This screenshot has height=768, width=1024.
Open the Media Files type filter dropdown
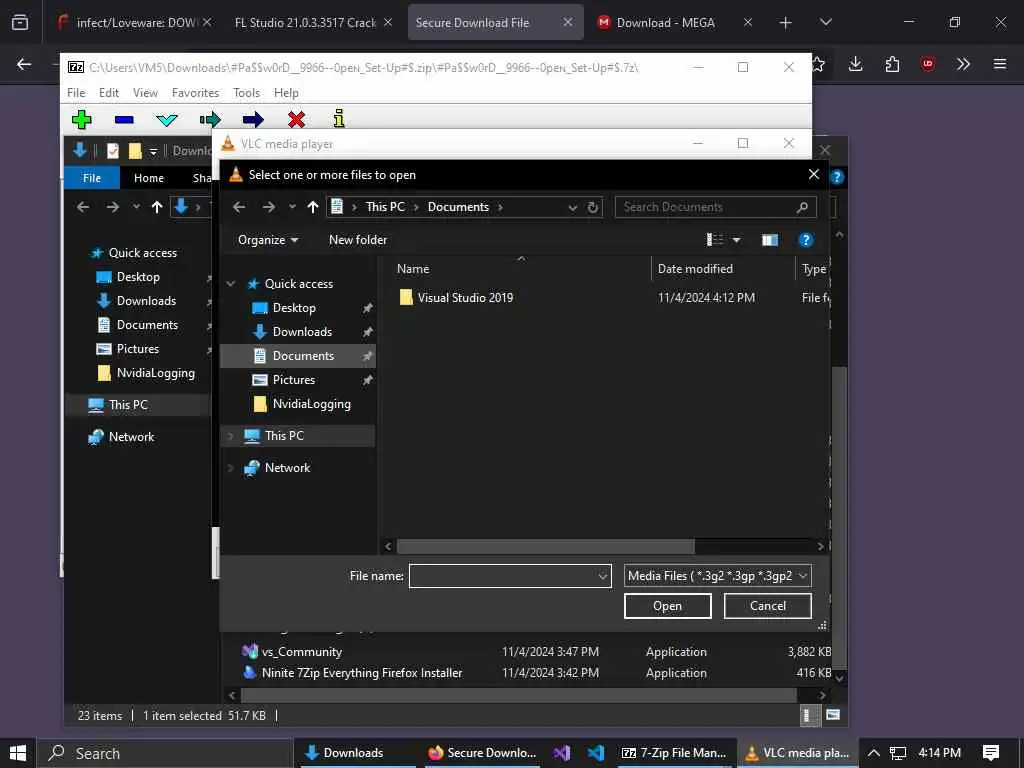(x=718, y=576)
